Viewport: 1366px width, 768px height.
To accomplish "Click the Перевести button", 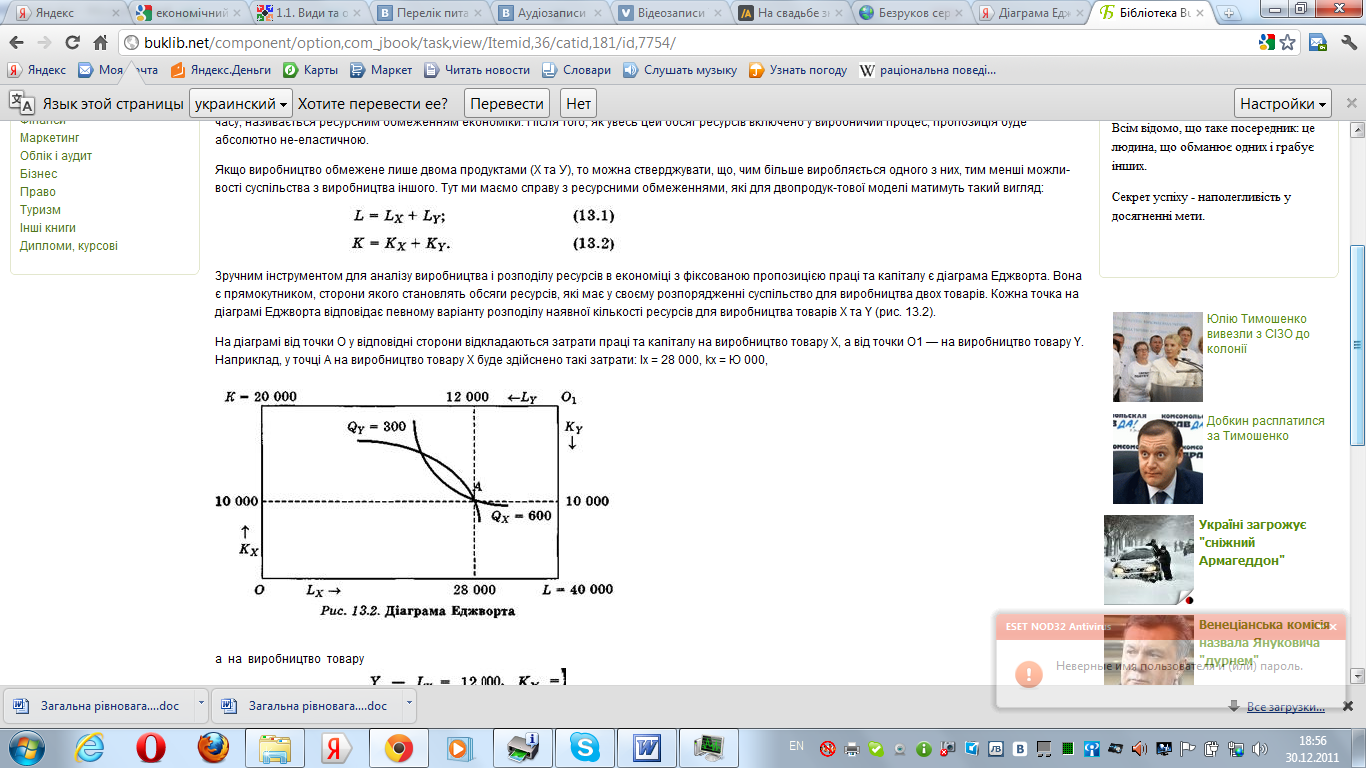I will pyautogui.click(x=507, y=103).
